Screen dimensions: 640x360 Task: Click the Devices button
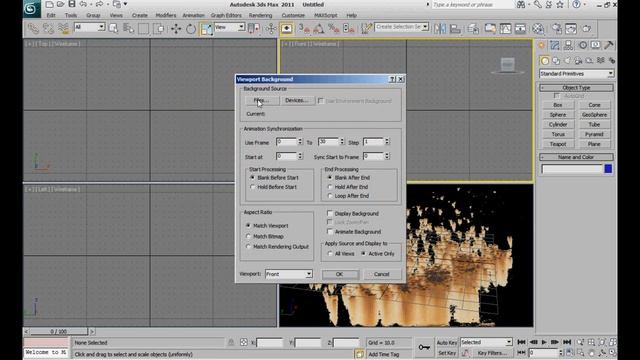pyautogui.click(x=297, y=100)
